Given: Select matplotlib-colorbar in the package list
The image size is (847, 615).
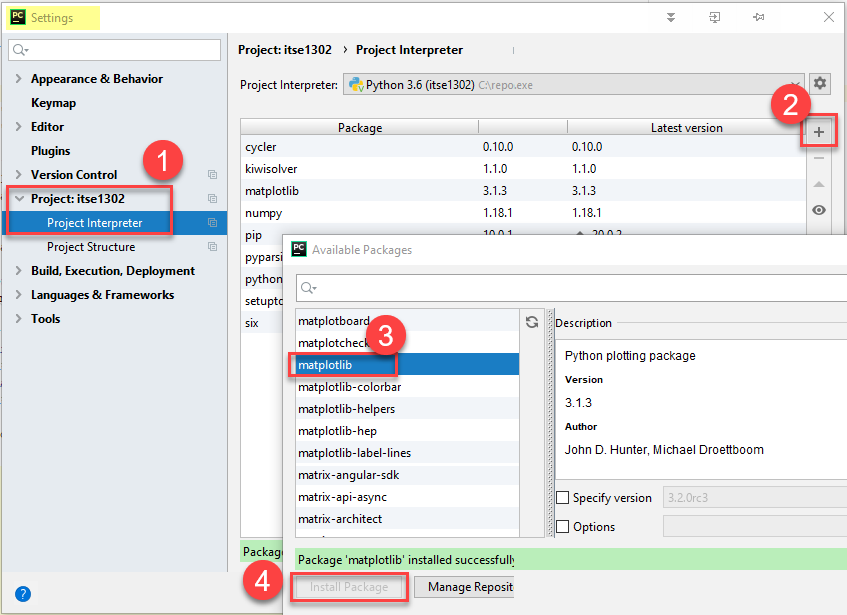Looking at the screenshot, I should click(349, 387).
